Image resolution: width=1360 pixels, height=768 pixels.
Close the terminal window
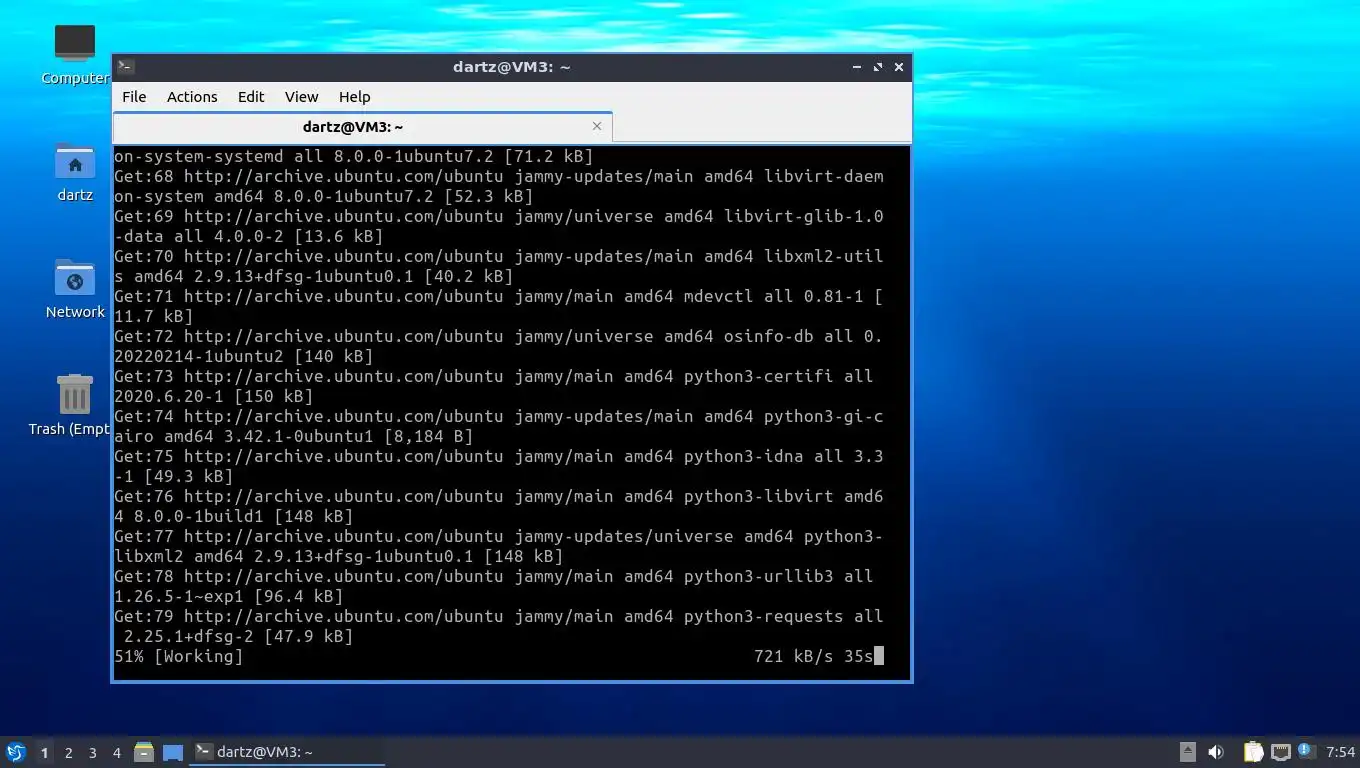point(899,67)
